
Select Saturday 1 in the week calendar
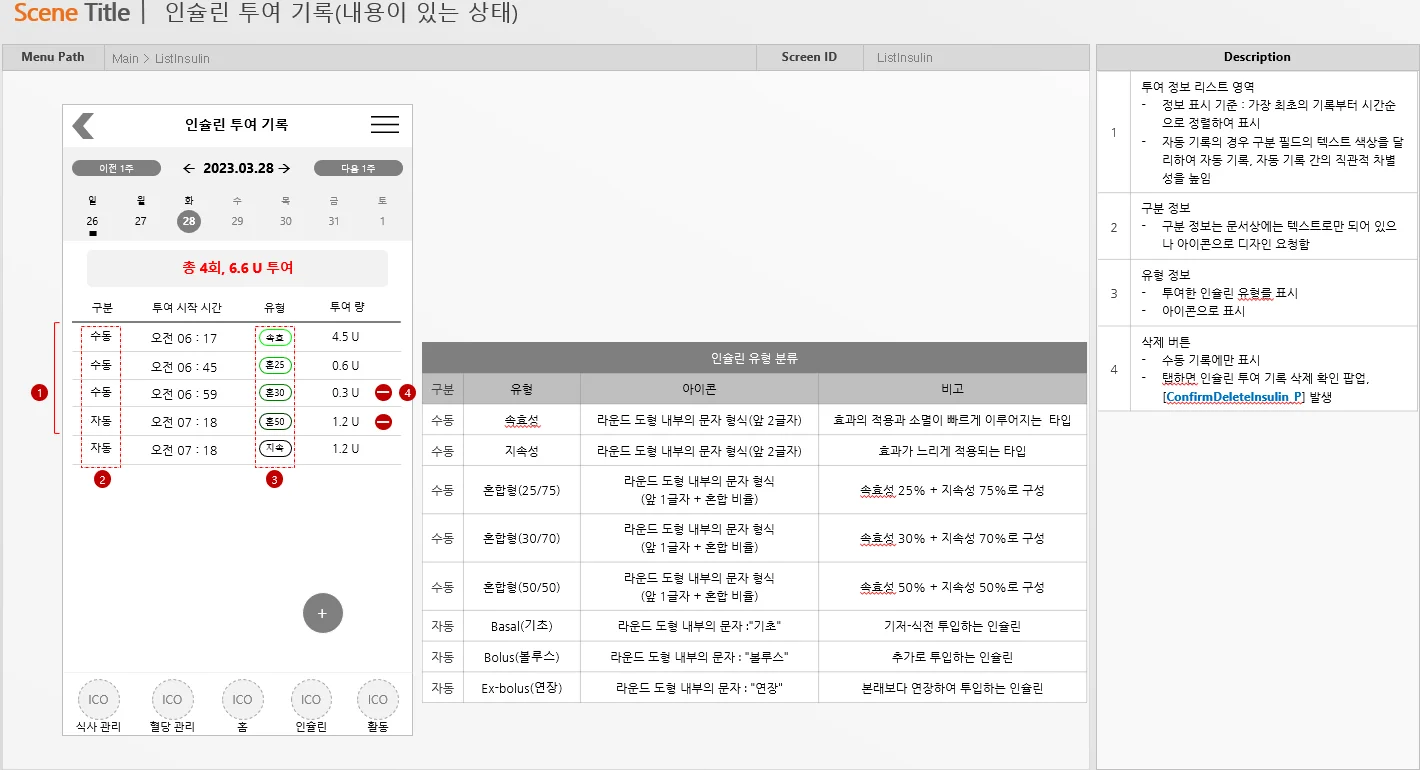[x=382, y=221]
